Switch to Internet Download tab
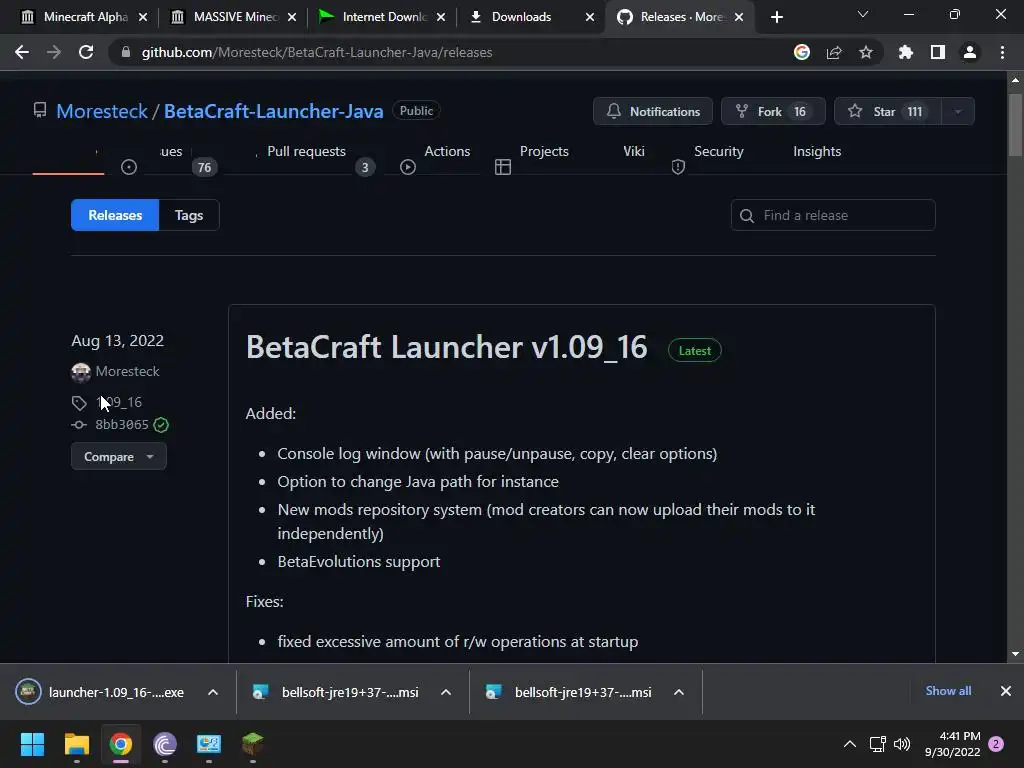Image resolution: width=1024 pixels, height=768 pixels. (x=383, y=17)
